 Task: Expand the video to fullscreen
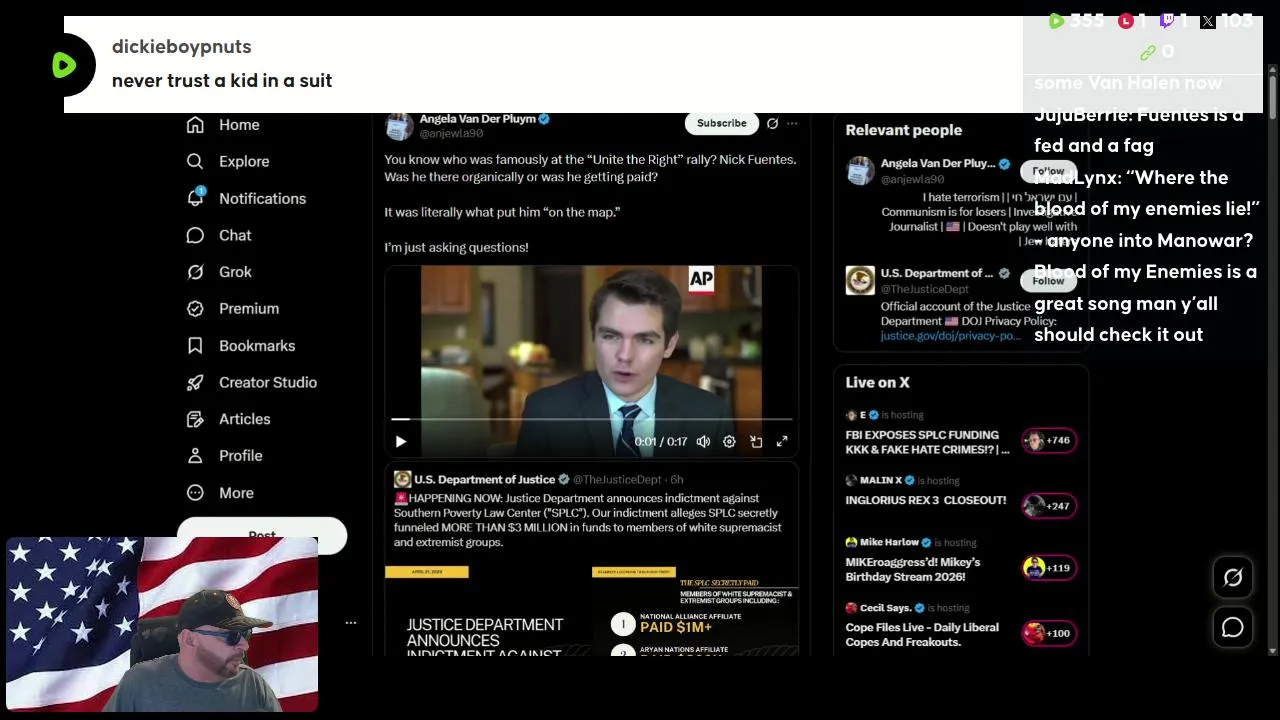point(782,442)
